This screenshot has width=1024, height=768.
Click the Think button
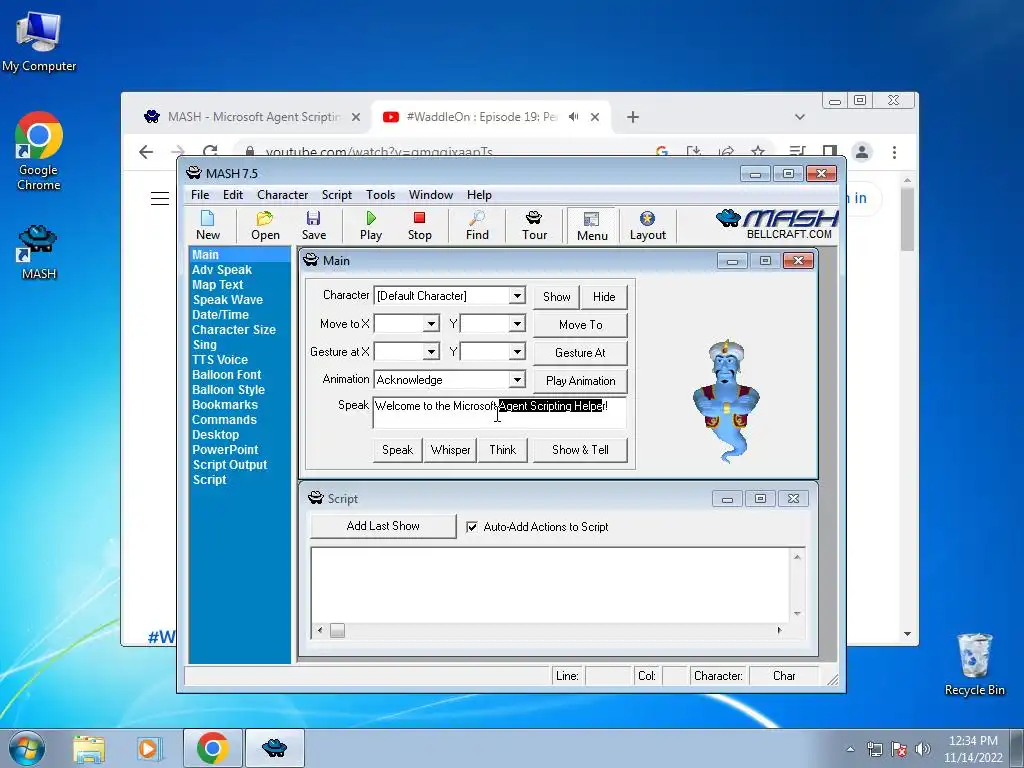tap(503, 450)
